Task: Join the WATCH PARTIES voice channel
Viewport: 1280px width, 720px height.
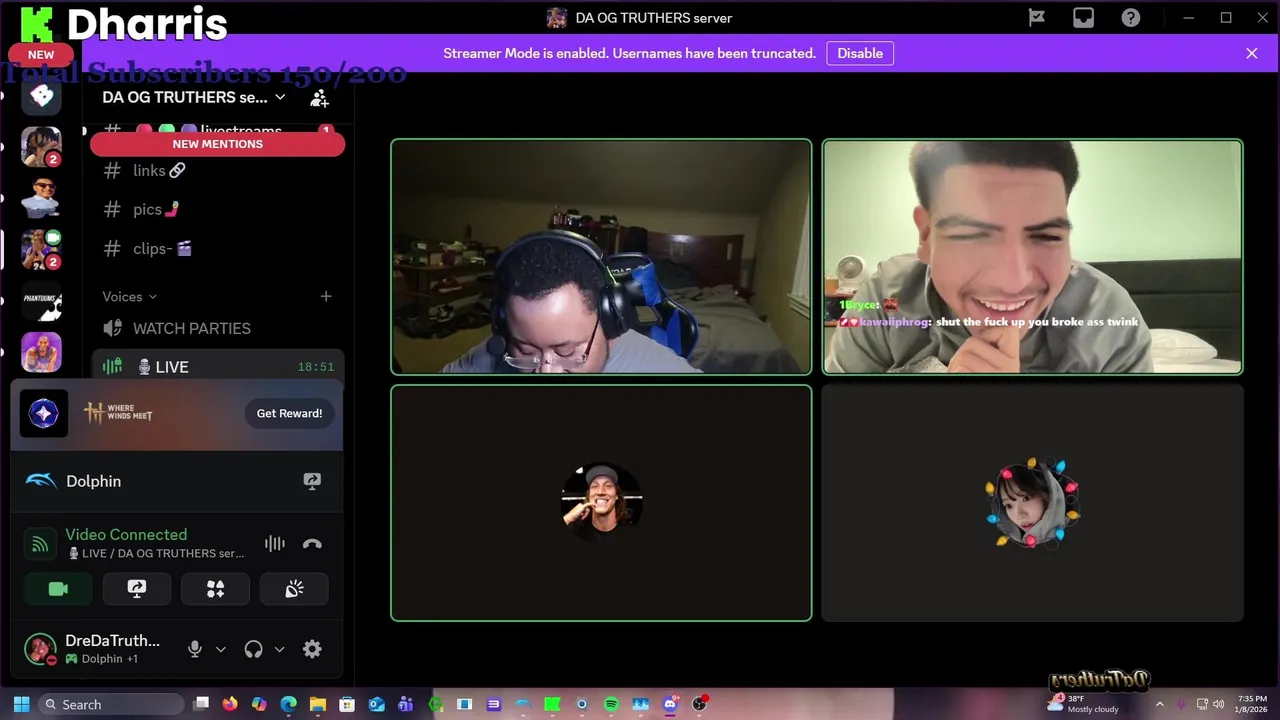Action: point(217,328)
